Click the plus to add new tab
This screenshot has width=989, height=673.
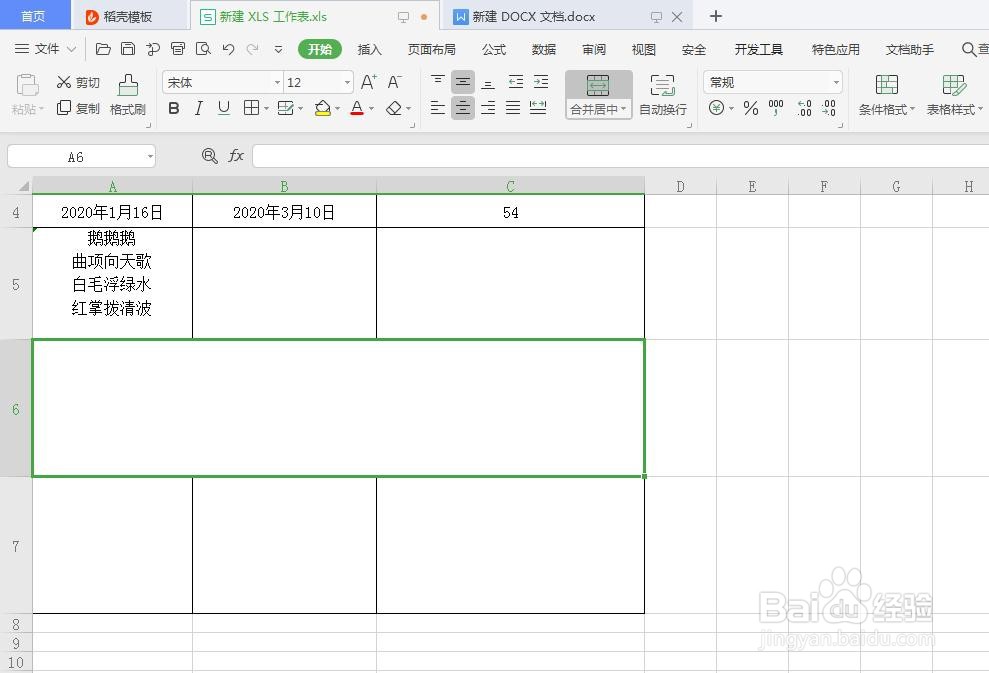click(x=715, y=16)
